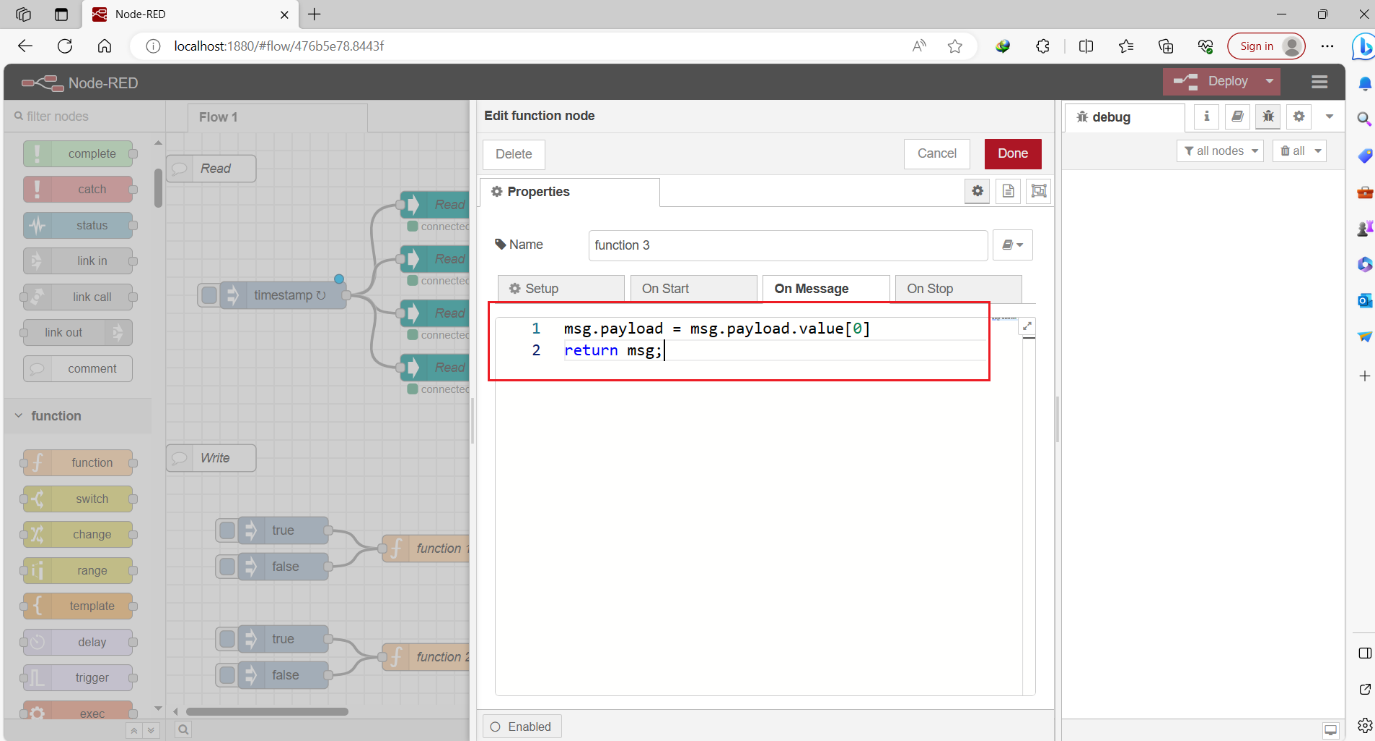Open the library dropdown next to Name field
This screenshot has width=1375, height=741.
[1013, 245]
